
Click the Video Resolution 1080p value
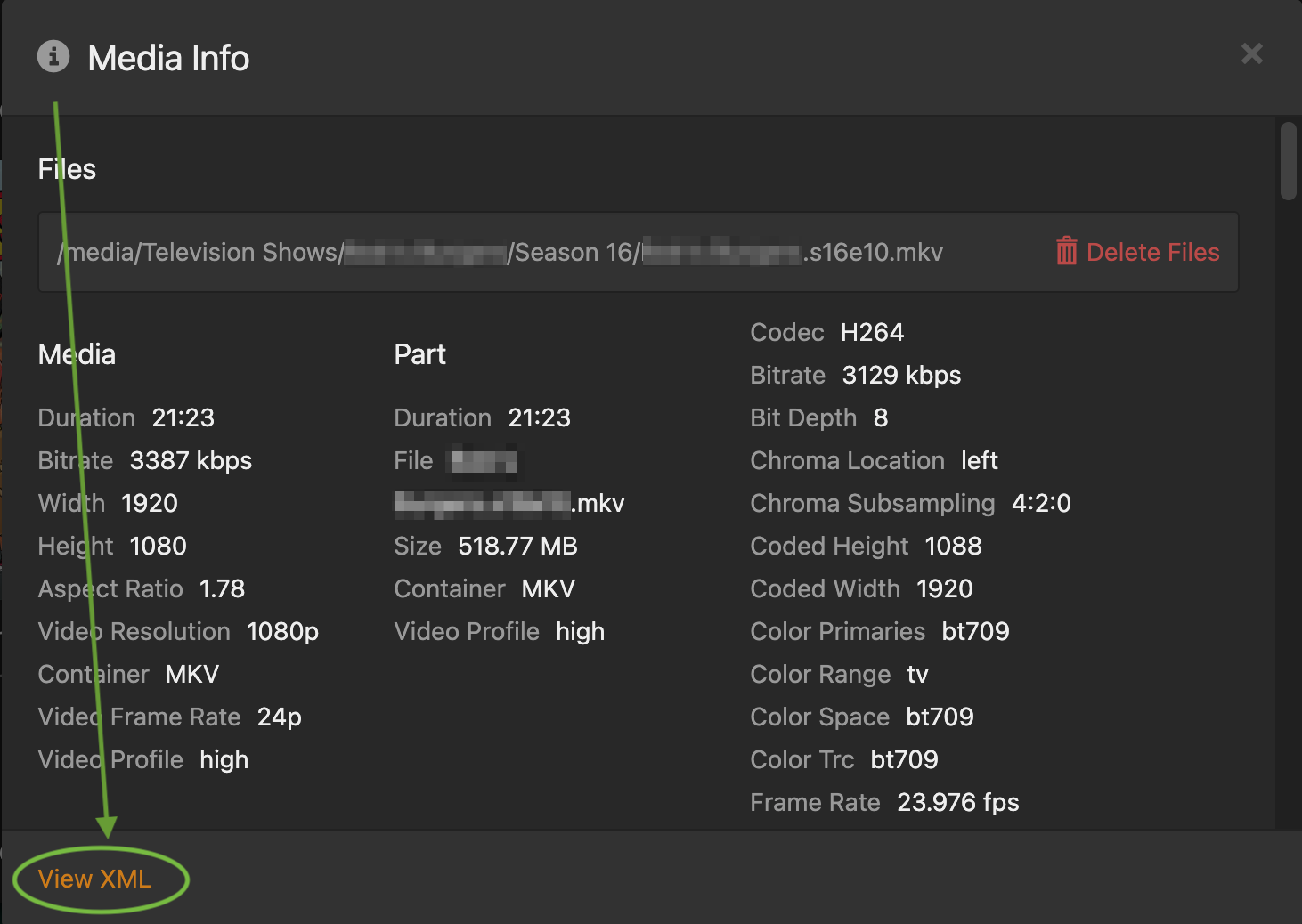282,631
